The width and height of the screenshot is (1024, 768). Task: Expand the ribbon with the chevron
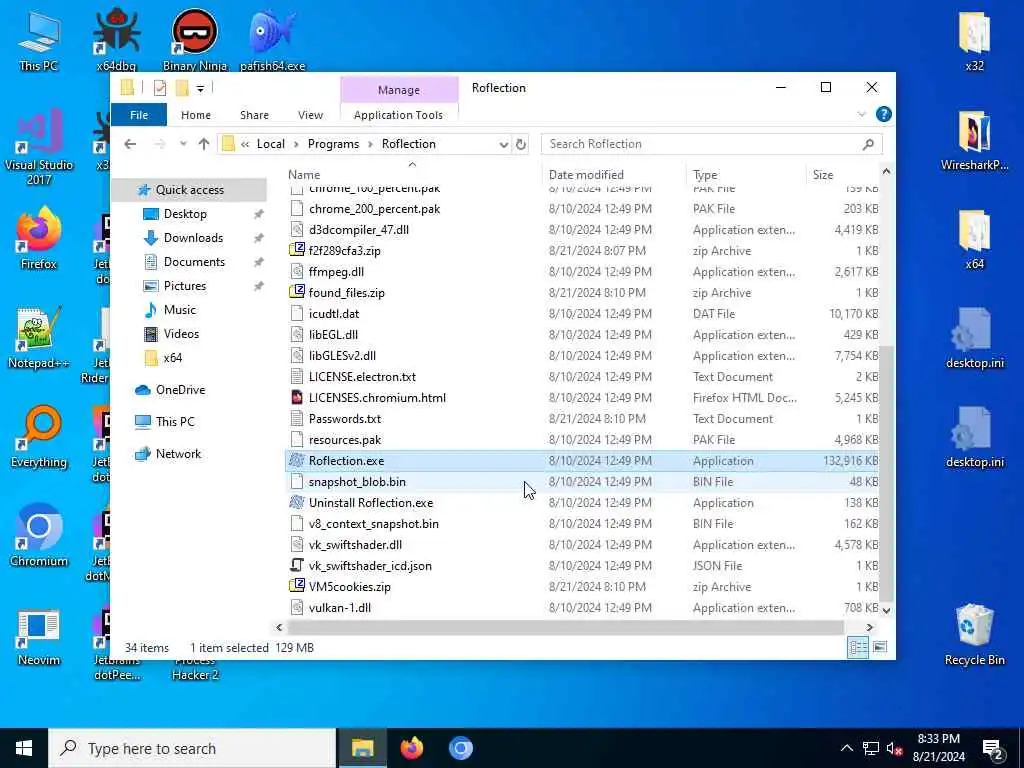pos(861,115)
